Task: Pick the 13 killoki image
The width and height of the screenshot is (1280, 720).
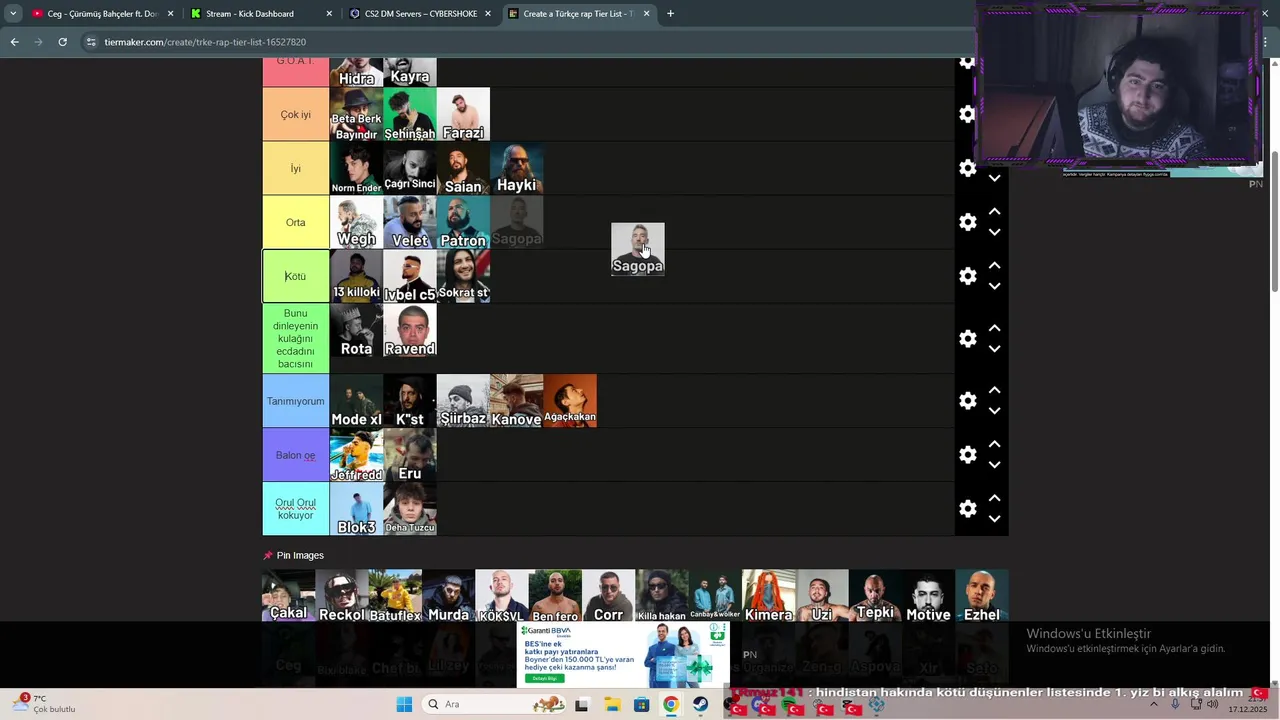Action: click(356, 276)
